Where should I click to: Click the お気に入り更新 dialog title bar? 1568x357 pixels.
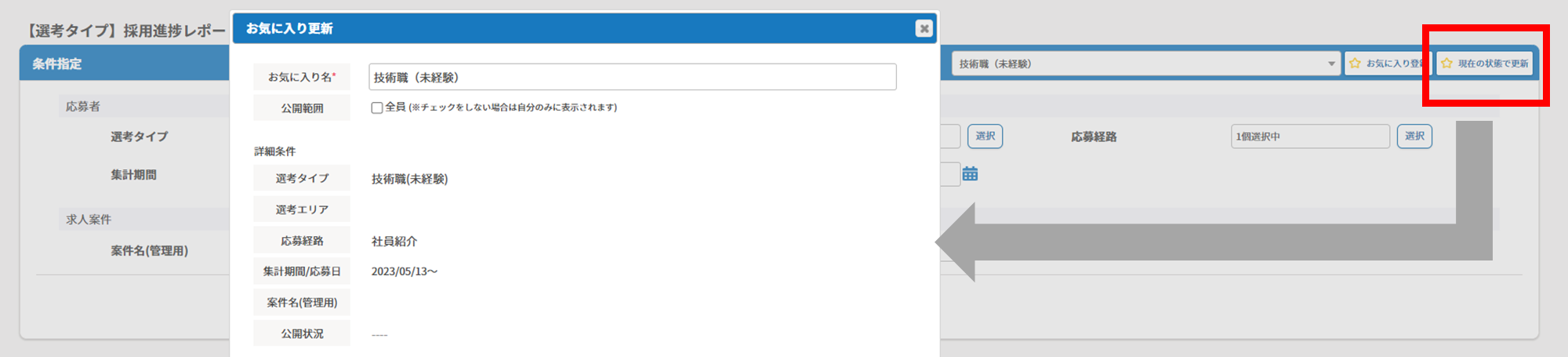point(585,28)
